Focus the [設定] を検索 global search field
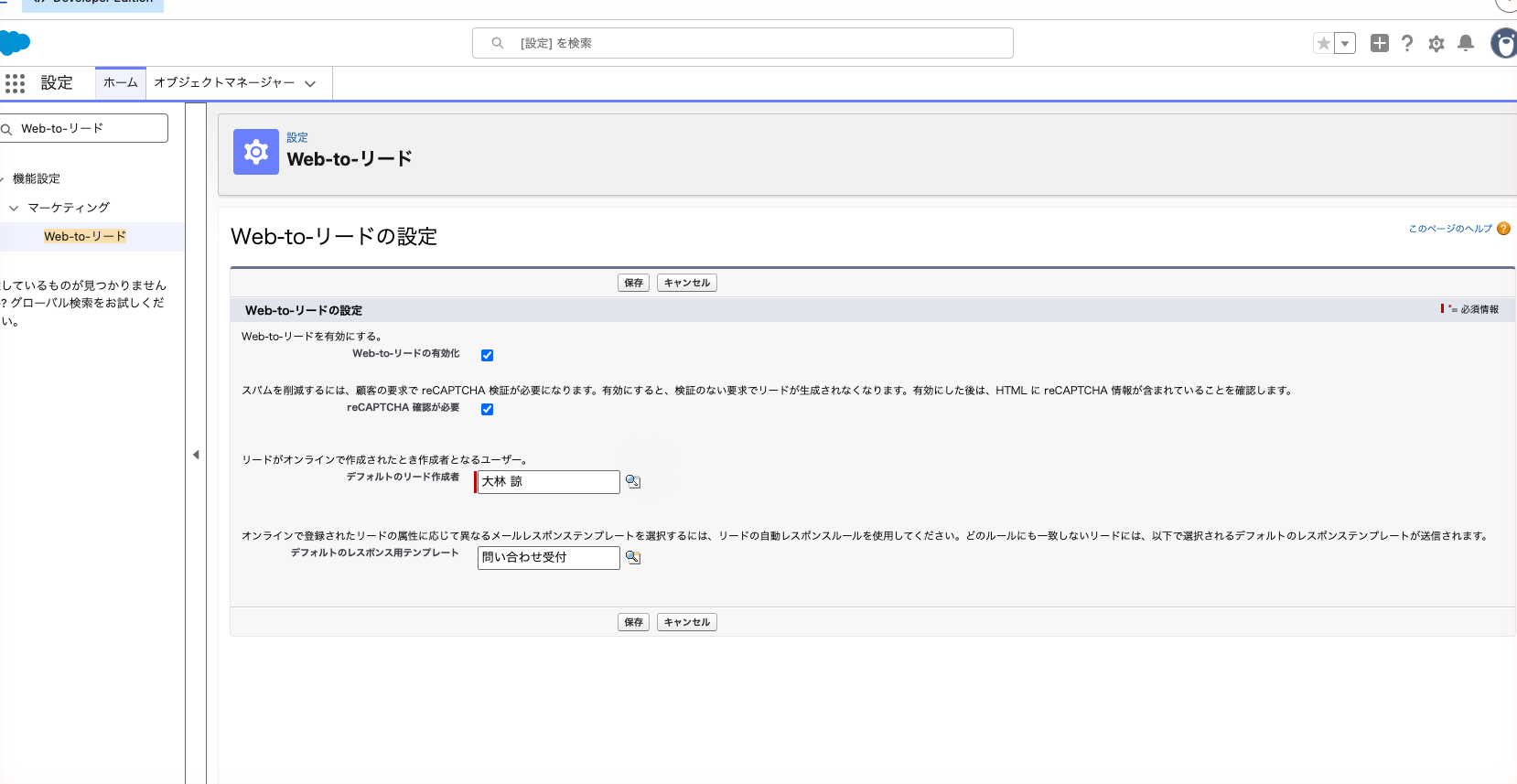 click(x=743, y=43)
